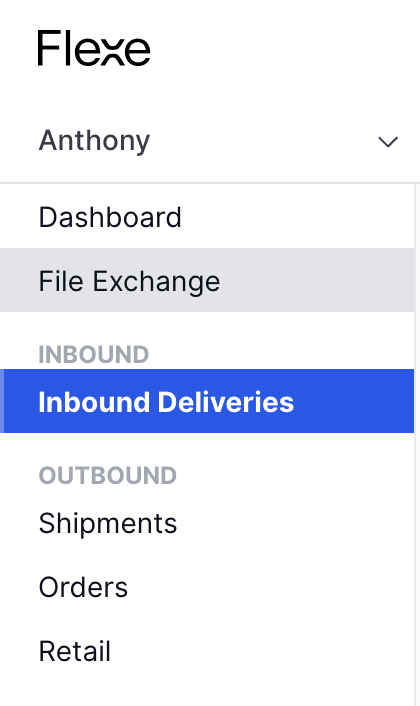
Task: Go to the Dashboard page
Action: click(x=110, y=217)
